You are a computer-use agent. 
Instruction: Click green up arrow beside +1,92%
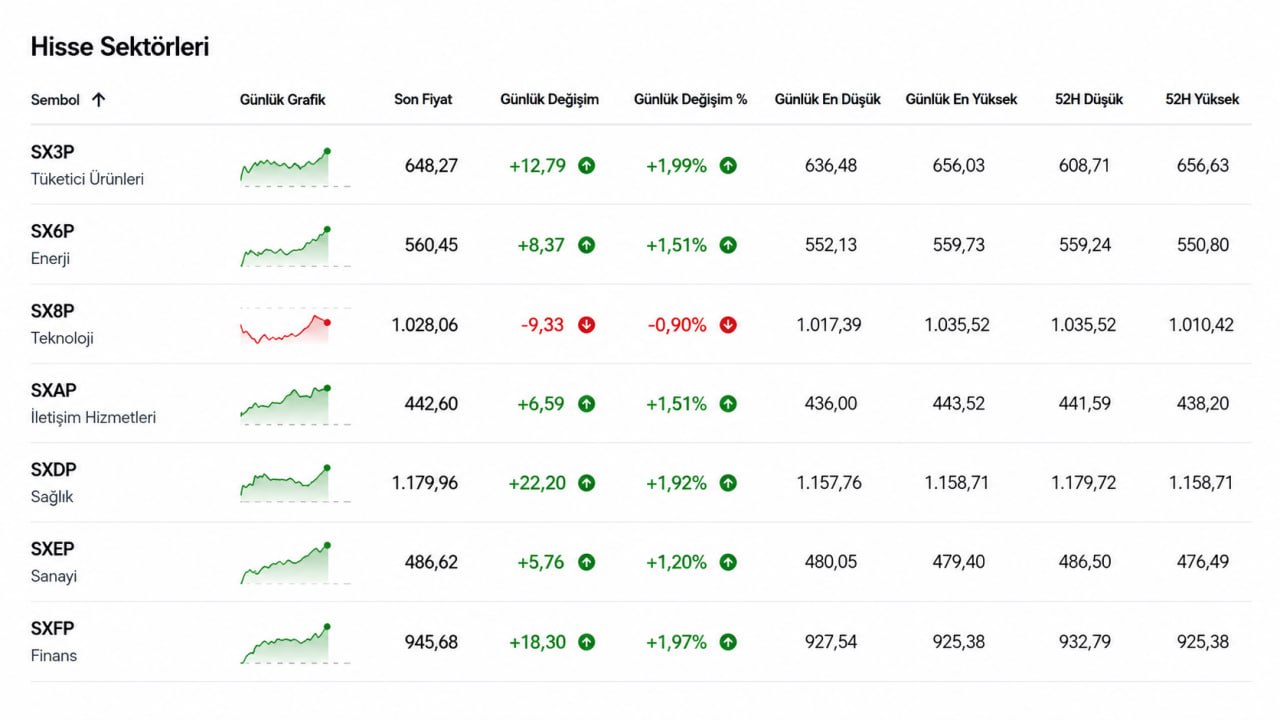click(x=728, y=483)
